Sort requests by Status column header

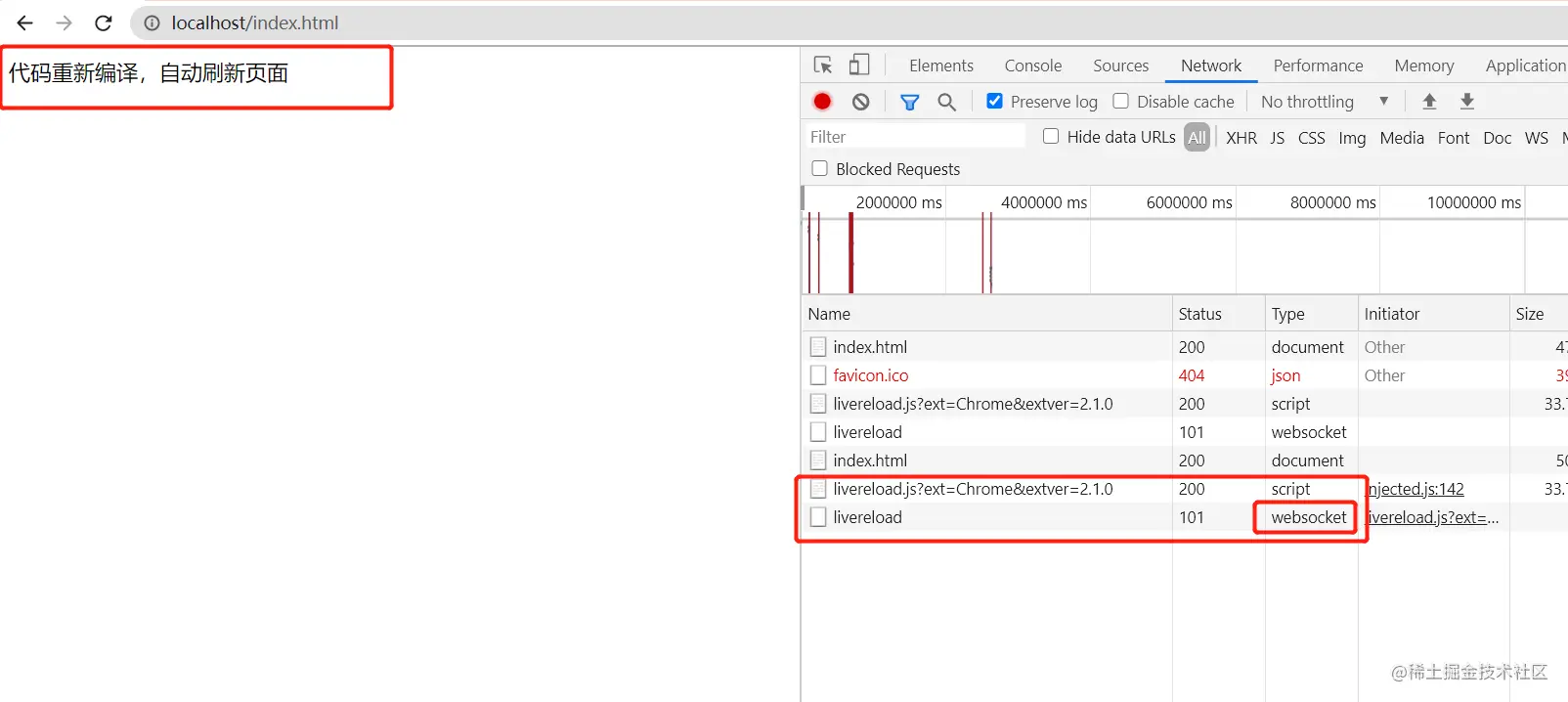1218,314
